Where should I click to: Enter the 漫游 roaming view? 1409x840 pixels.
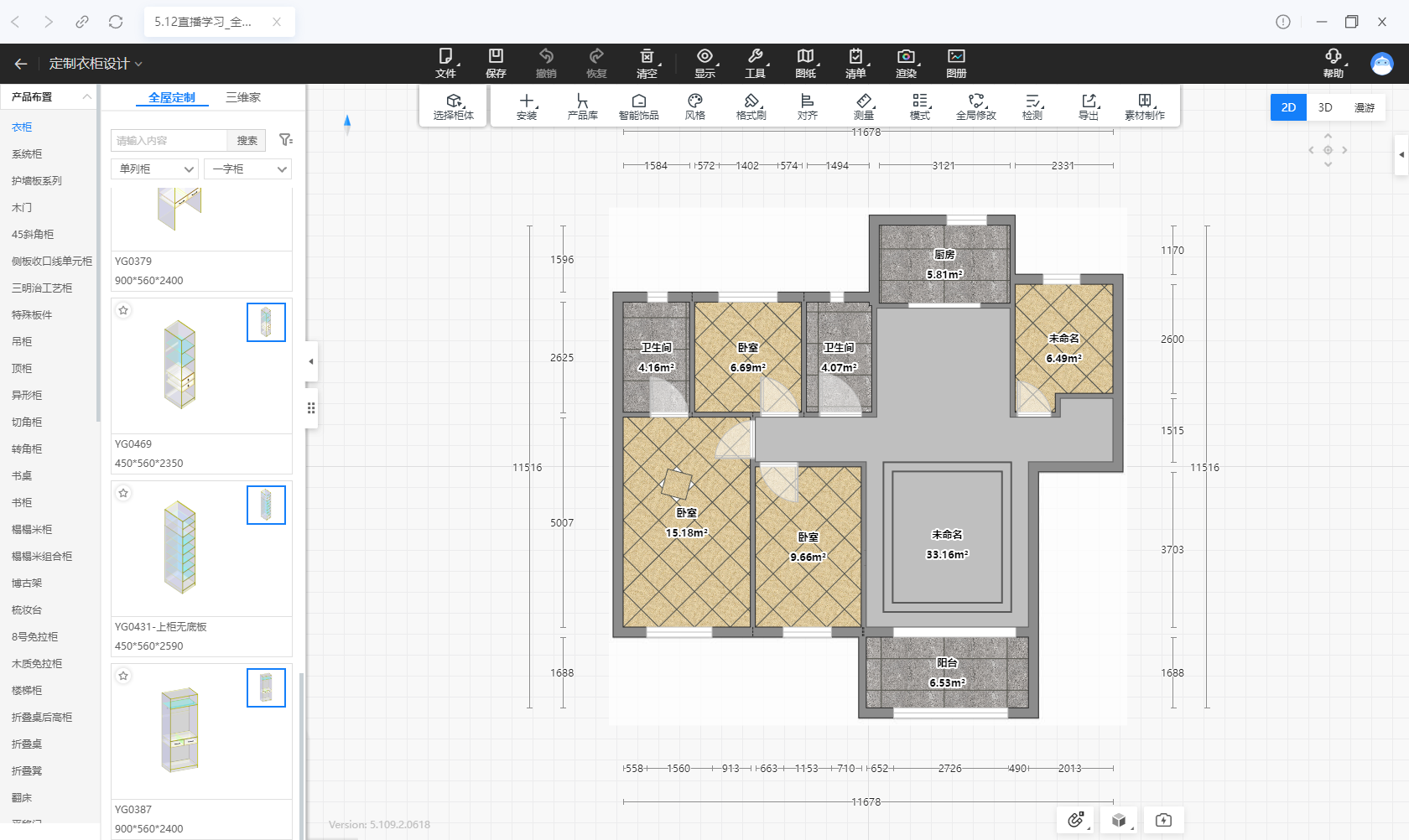pos(1365,107)
